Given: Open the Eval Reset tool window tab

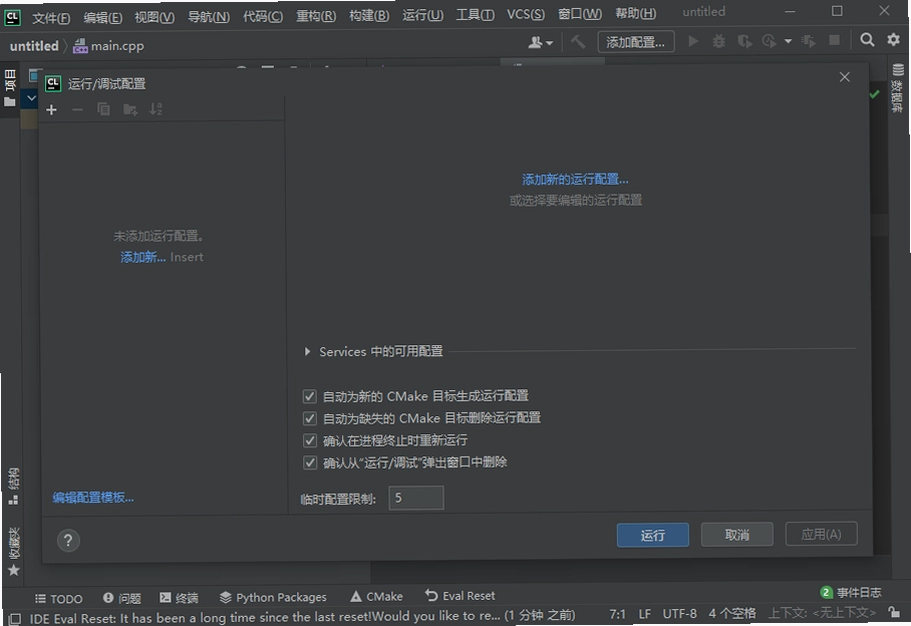Looking at the screenshot, I should pos(460,596).
